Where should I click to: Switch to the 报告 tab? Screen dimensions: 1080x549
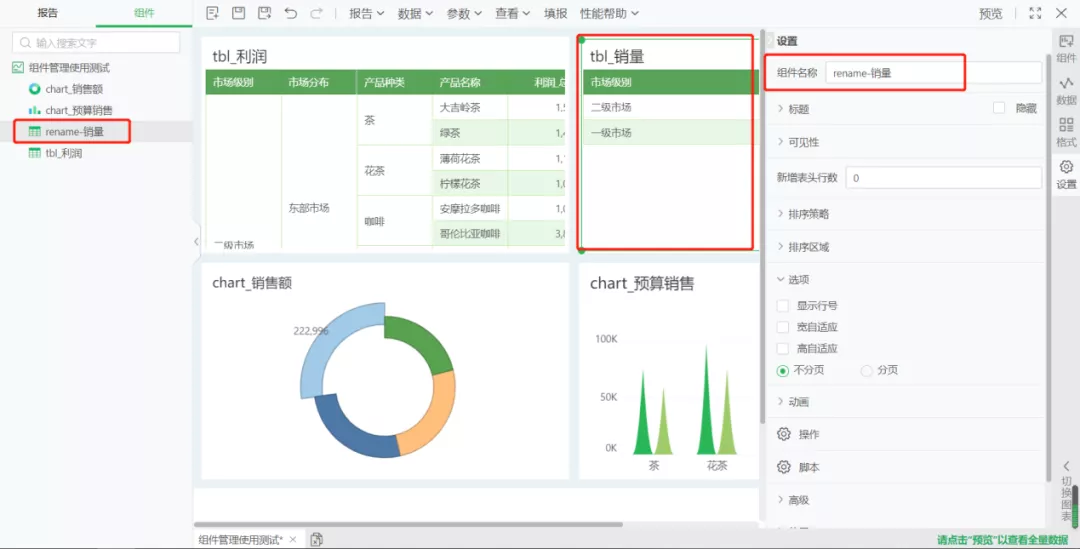[x=48, y=12]
